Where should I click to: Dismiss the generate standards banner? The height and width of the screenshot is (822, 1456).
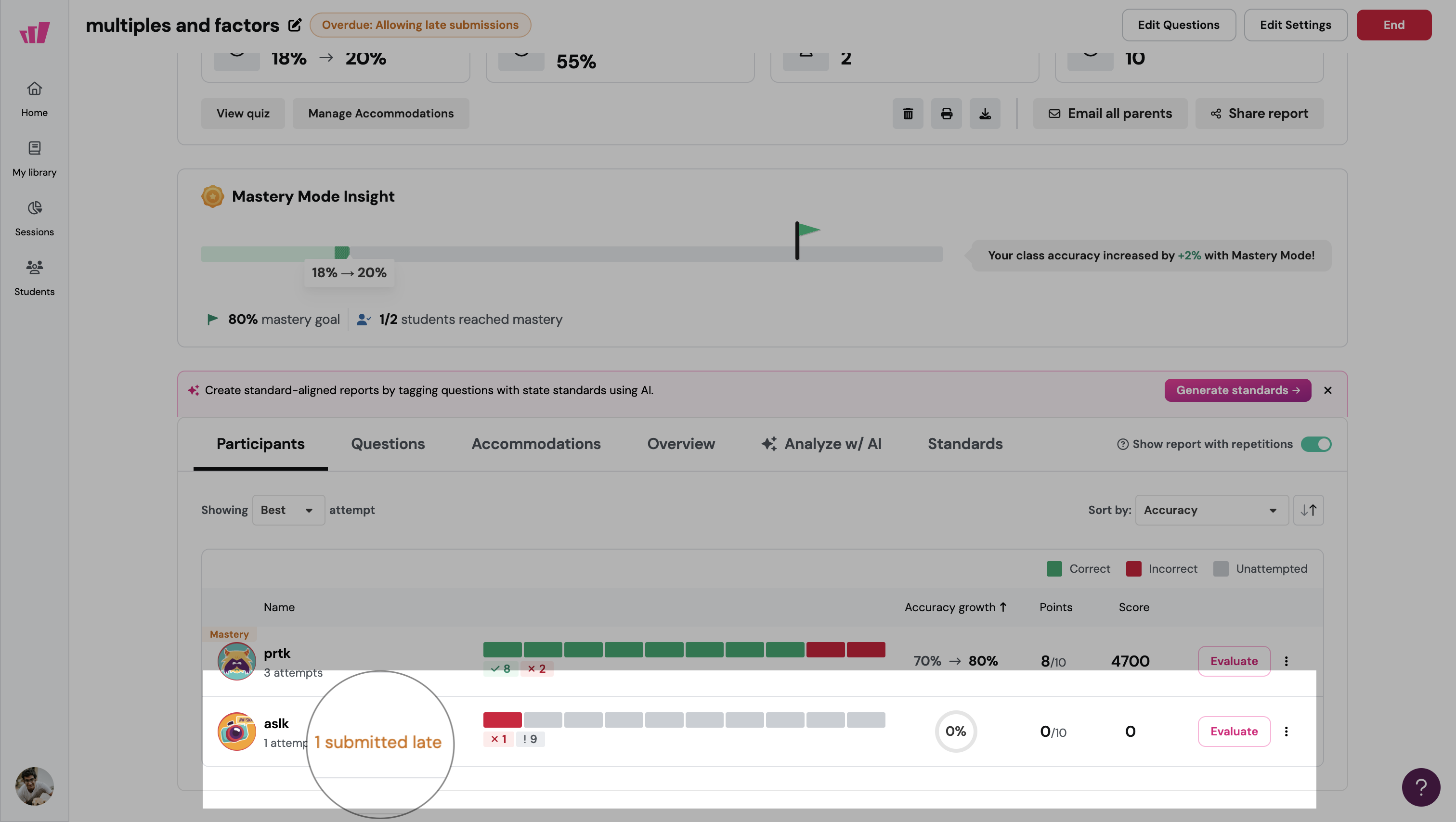pos(1328,390)
